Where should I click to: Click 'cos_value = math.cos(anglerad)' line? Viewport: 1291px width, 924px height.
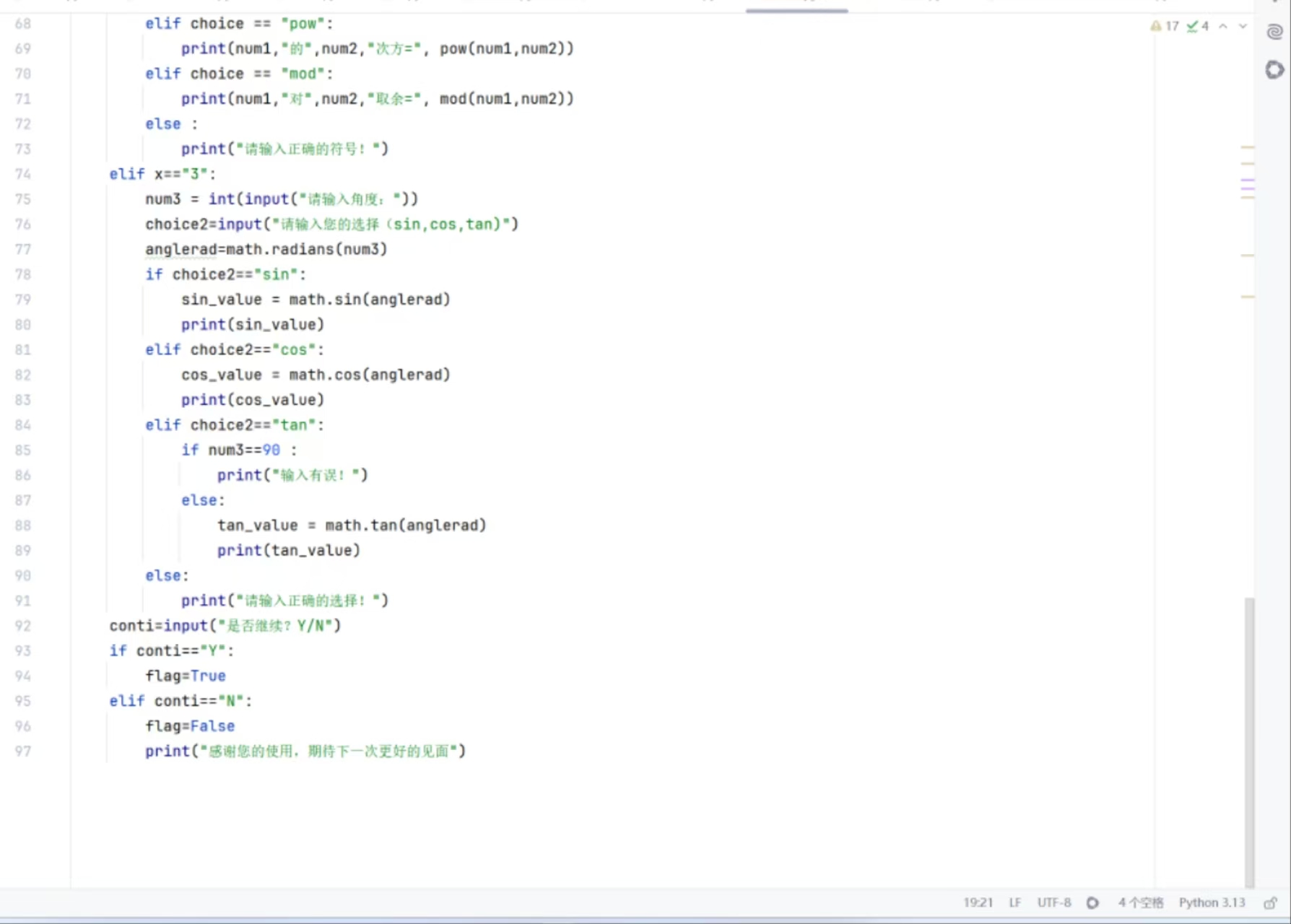(x=316, y=375)
